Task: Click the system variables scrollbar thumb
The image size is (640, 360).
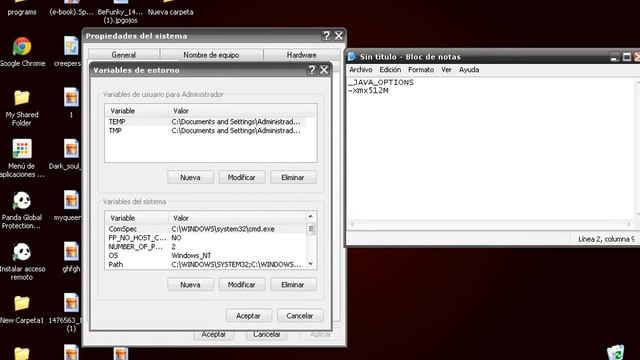Action: click(311, 229)
